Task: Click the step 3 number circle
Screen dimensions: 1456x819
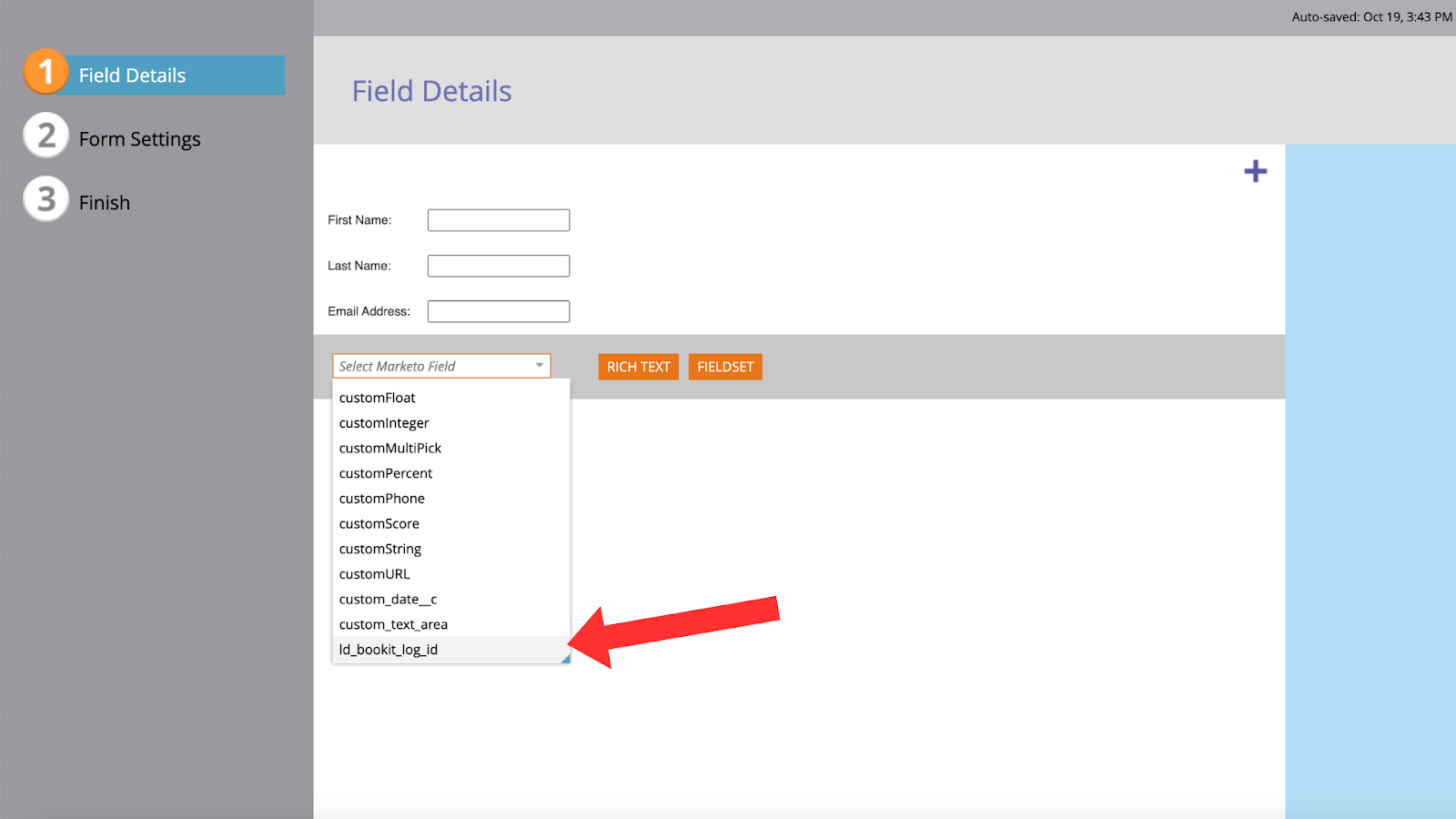Action: 45,200
